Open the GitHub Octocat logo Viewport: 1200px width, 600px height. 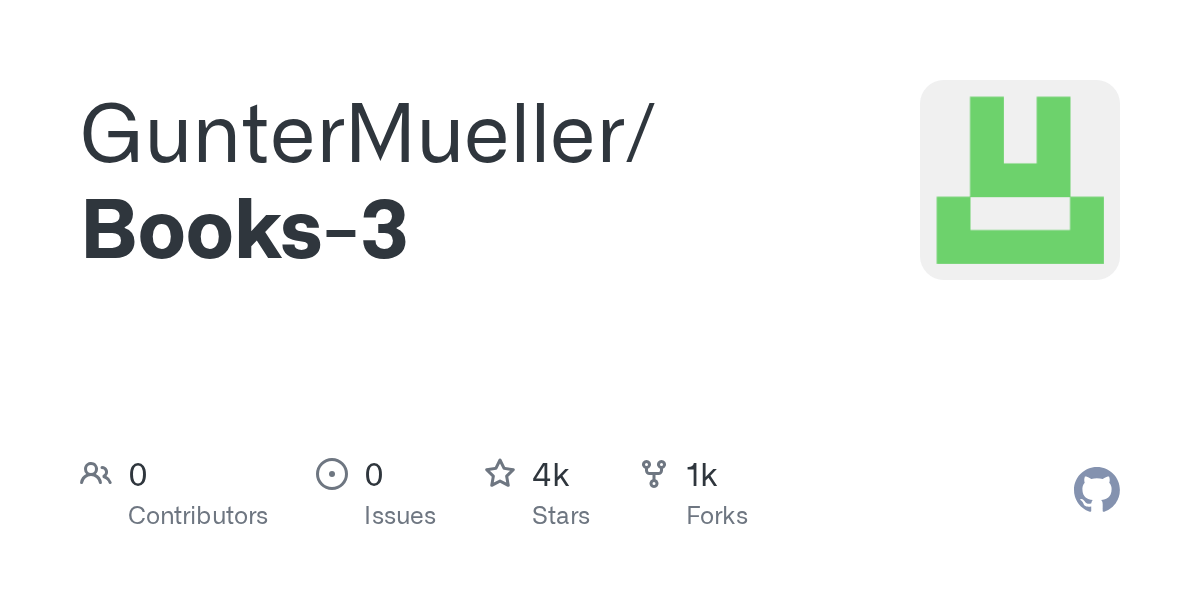(x=1096, y=490)
